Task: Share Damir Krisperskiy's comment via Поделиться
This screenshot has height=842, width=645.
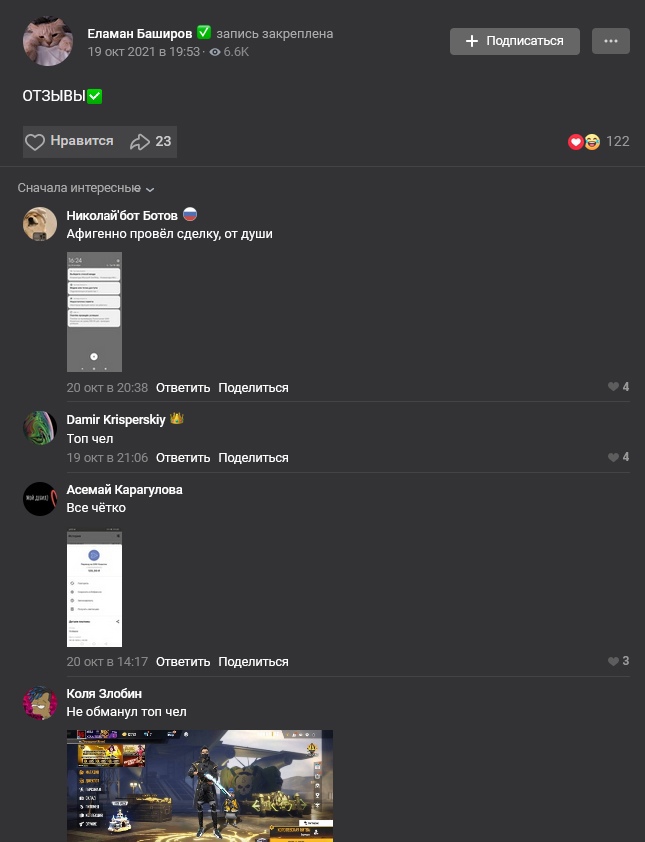Action: tap(253, 458)
